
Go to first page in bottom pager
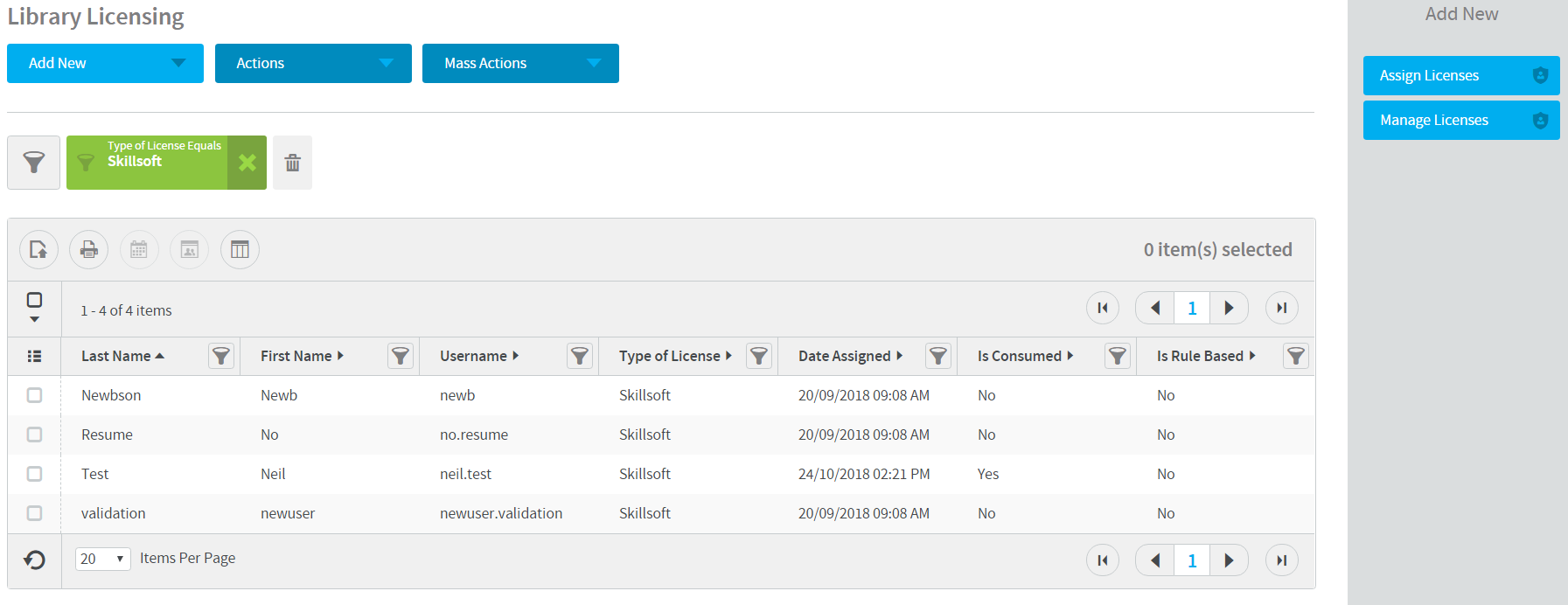[1103, 560]
